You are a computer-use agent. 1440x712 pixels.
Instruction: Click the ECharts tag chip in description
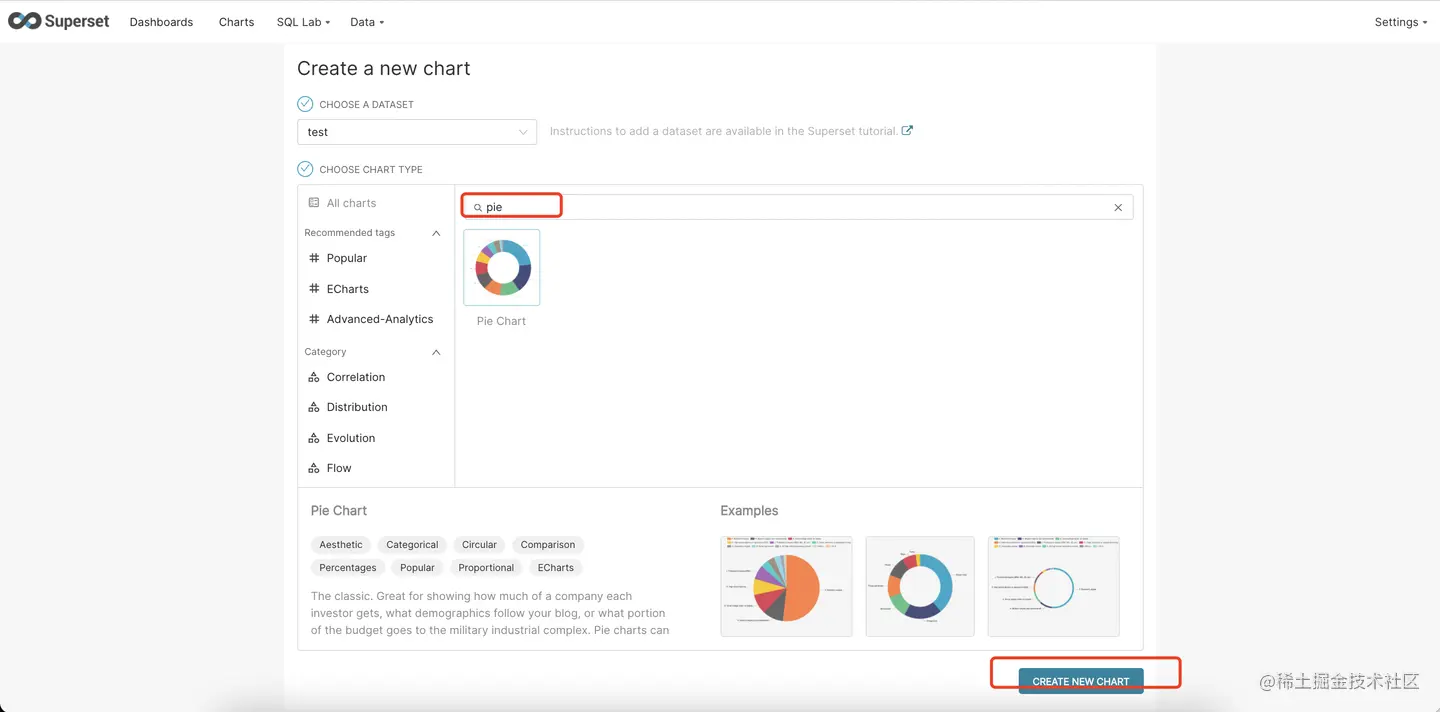556,568
